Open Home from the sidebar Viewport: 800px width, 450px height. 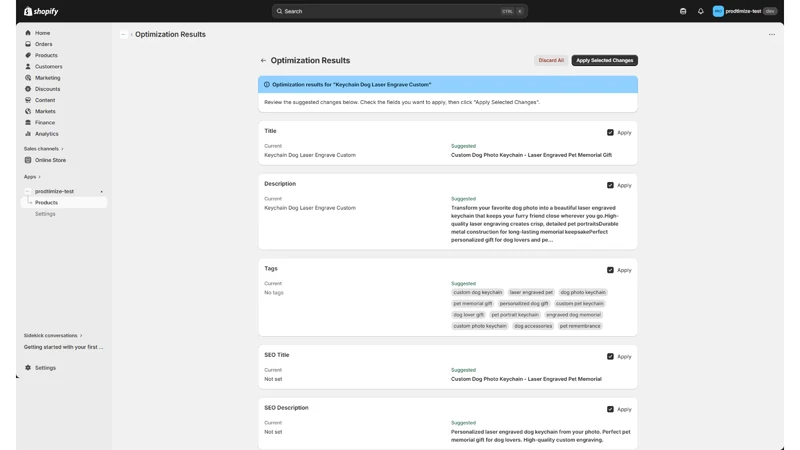click(x=42, y=33)
